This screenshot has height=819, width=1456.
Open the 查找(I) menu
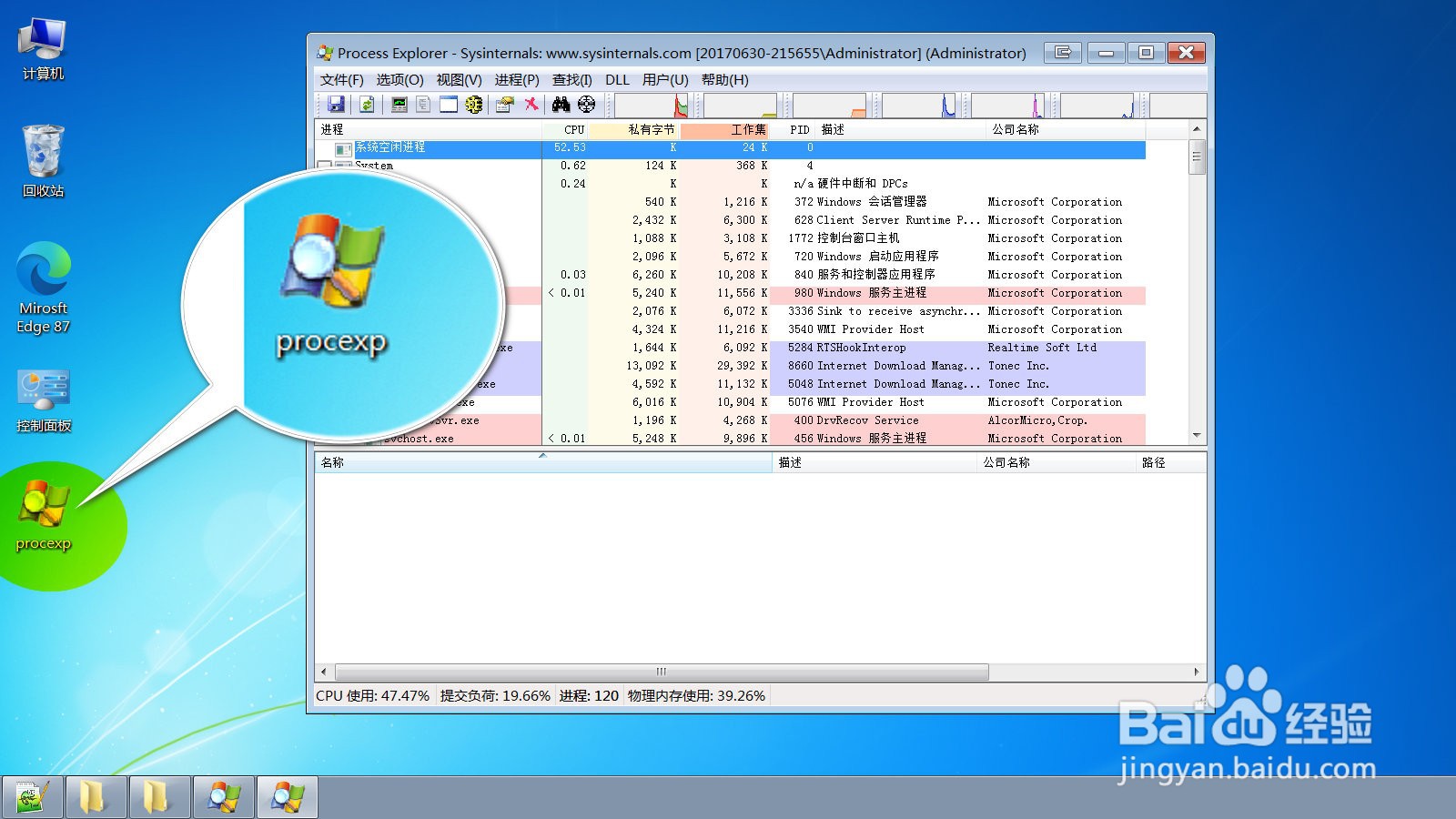tap(572, 80)
